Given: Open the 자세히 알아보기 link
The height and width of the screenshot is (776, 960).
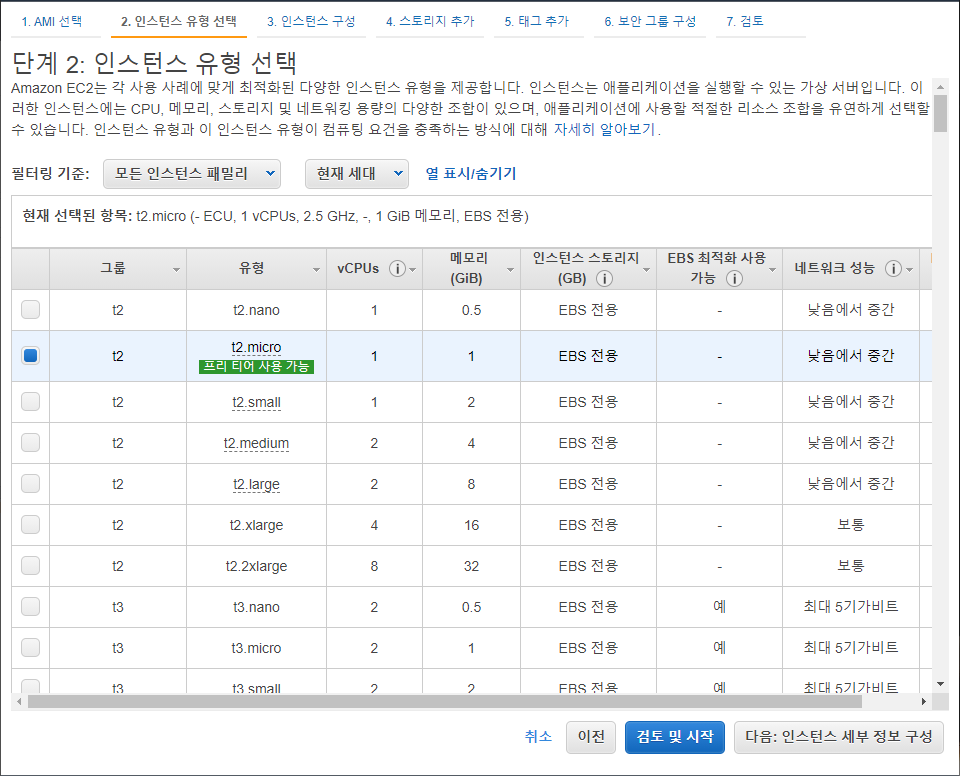Looking at the screenshot, I should click(x=605, y=130).
